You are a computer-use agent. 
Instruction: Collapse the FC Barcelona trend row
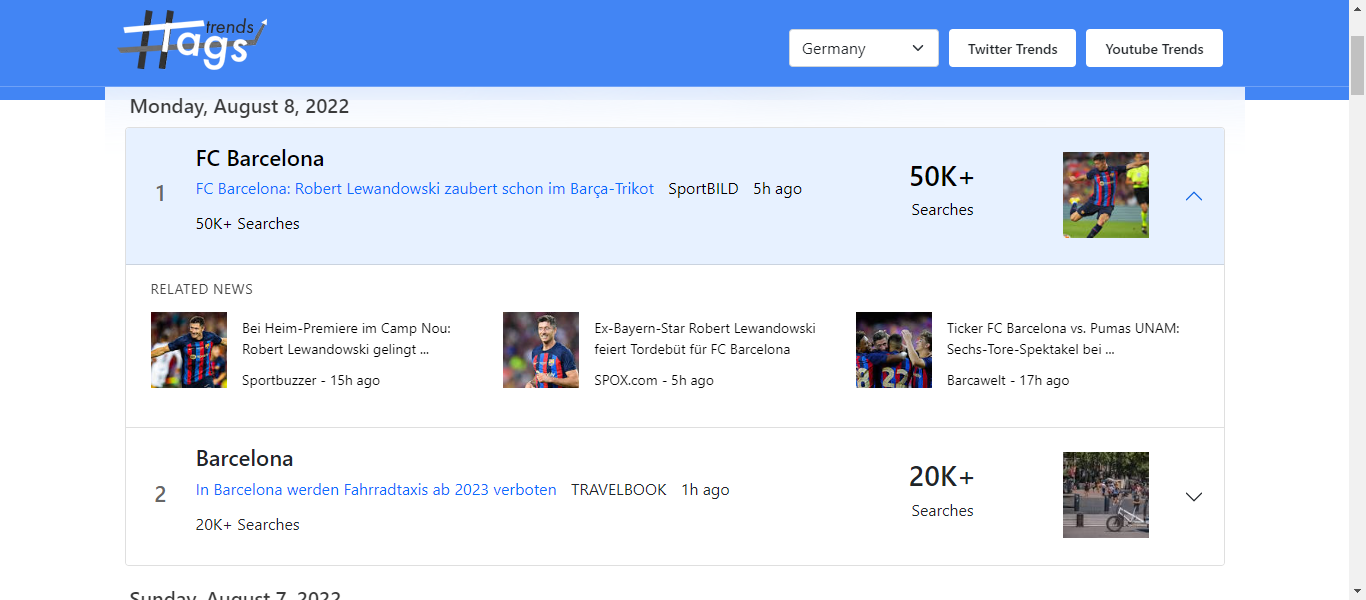coord(1193,196)
